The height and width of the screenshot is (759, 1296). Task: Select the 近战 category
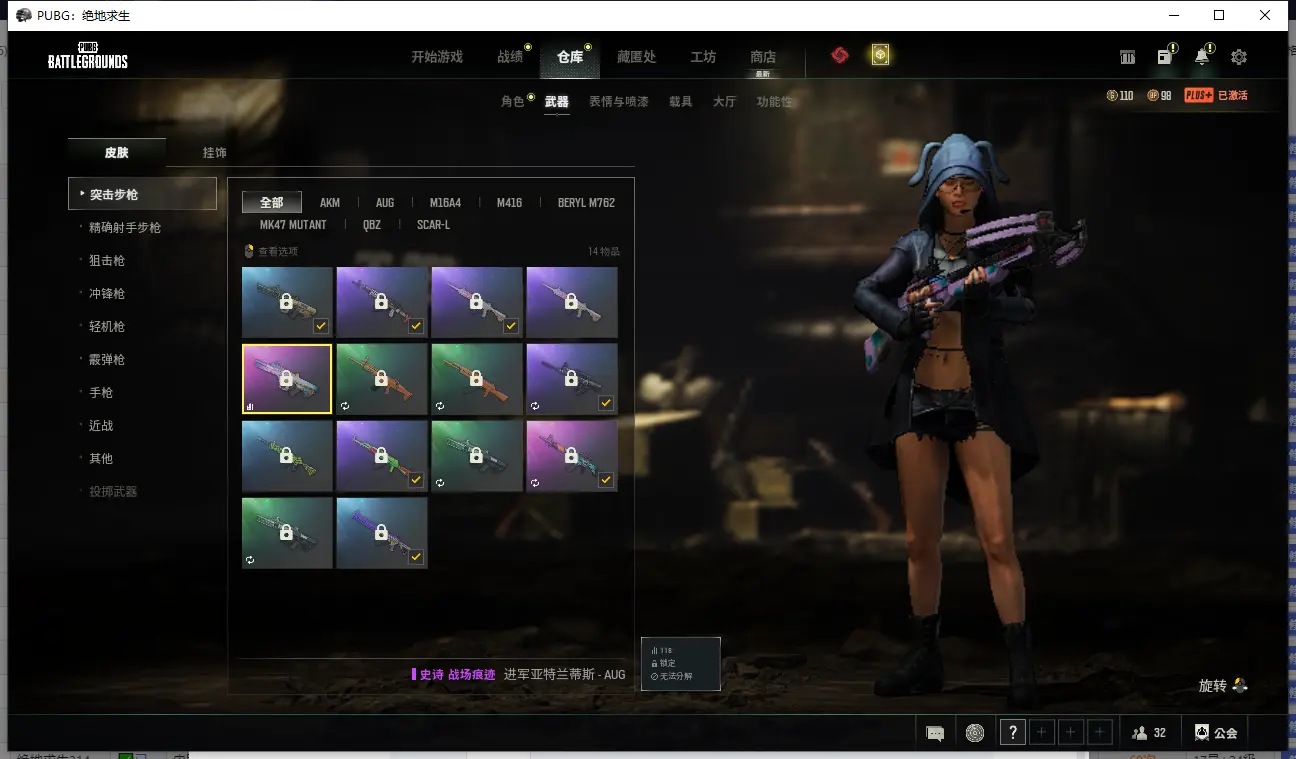pos(101,426)
